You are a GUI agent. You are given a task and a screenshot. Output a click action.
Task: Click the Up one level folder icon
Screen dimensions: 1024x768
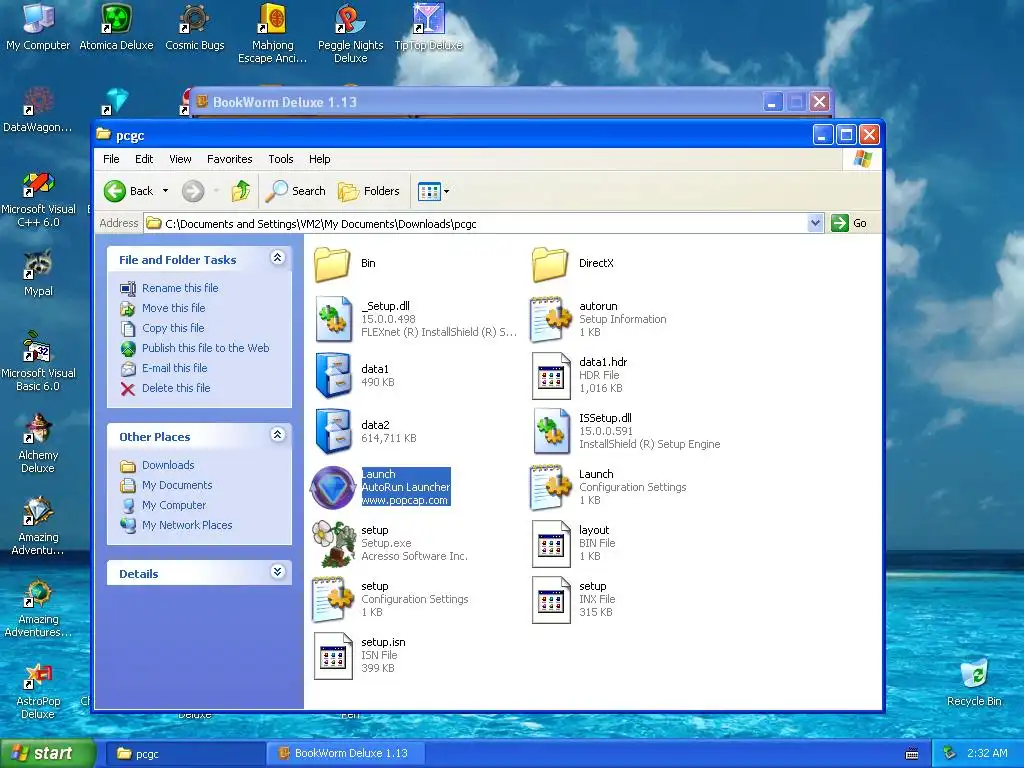241,191
